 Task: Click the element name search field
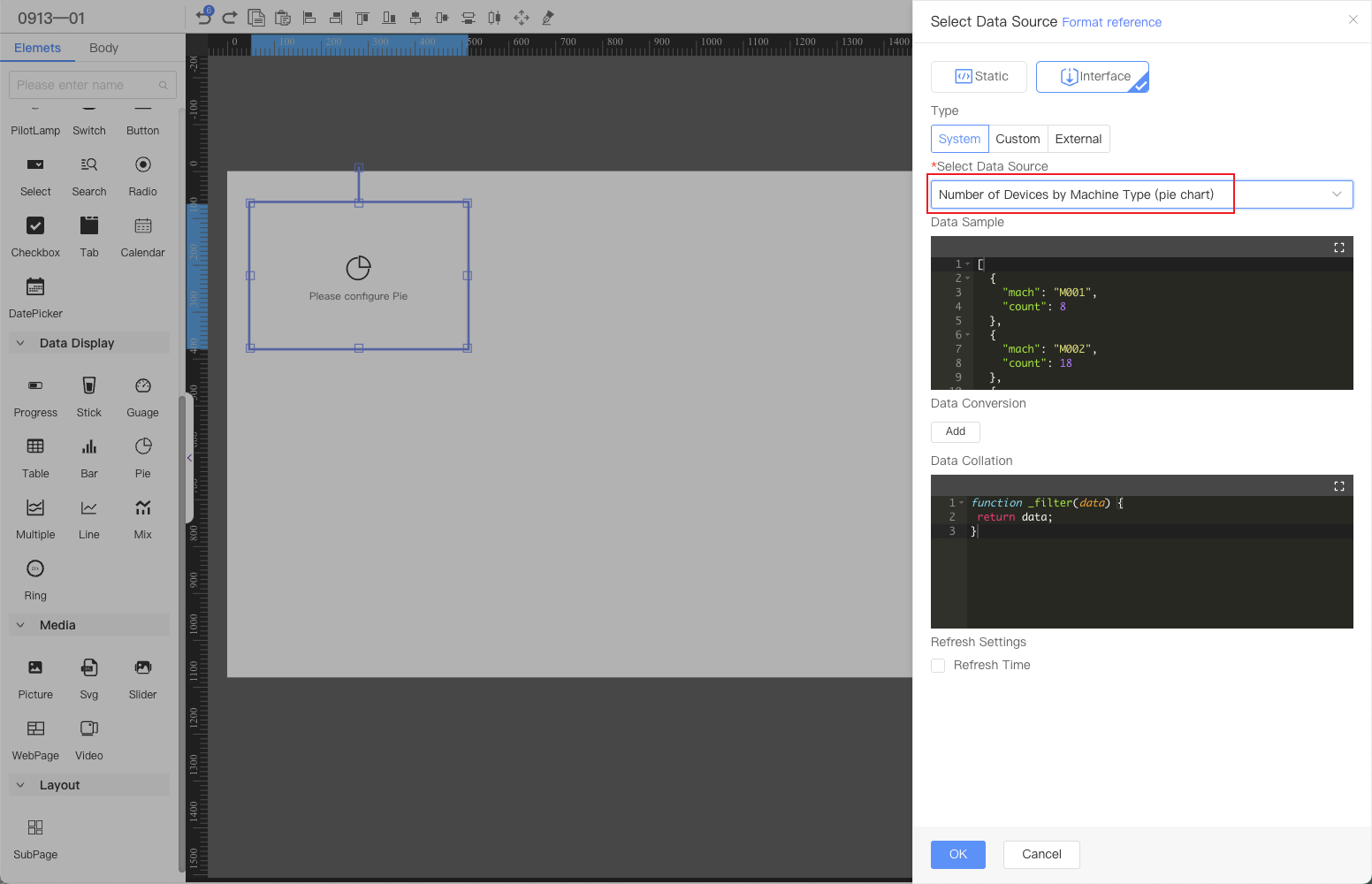point(86,85)
